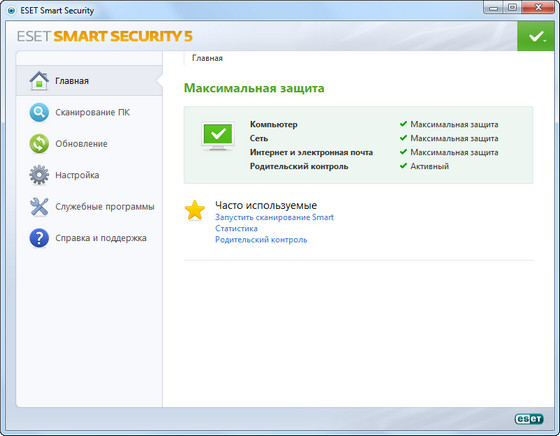Click the bold Компьютер status row label
This screenshot has height=436, width=560.
click(274, 124)
